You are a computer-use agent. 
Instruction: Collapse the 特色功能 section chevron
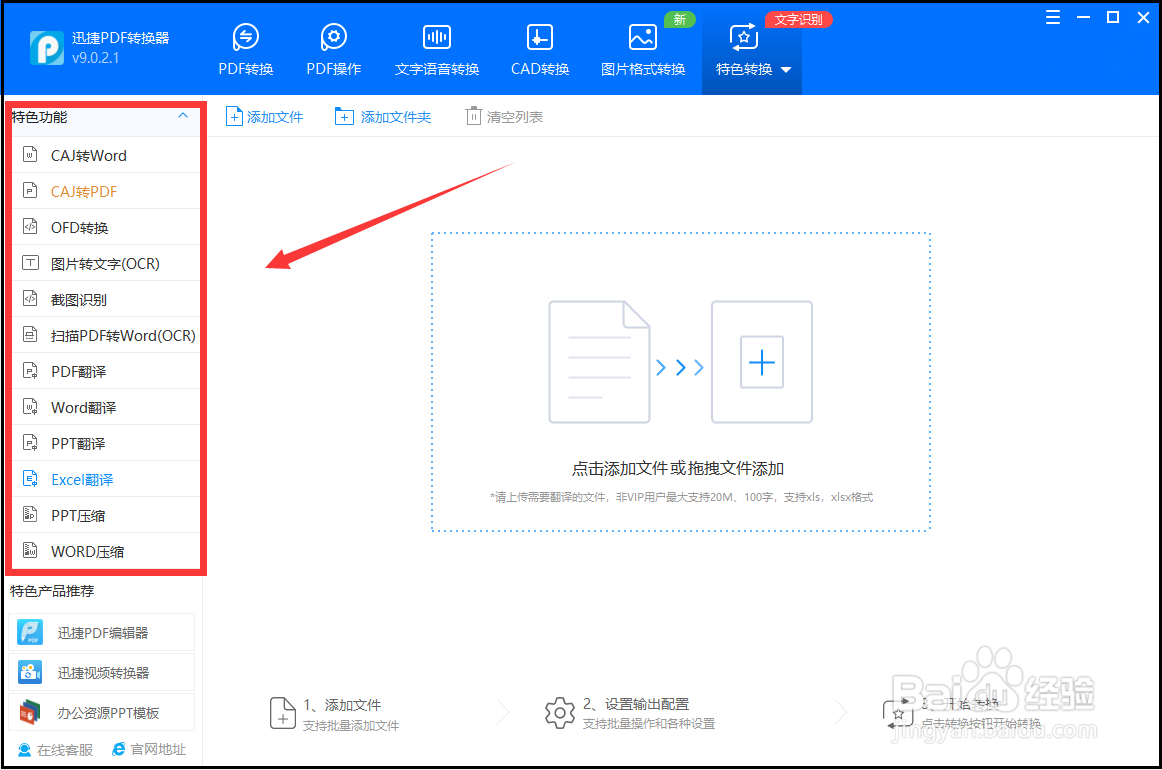(x=183, y=116)
